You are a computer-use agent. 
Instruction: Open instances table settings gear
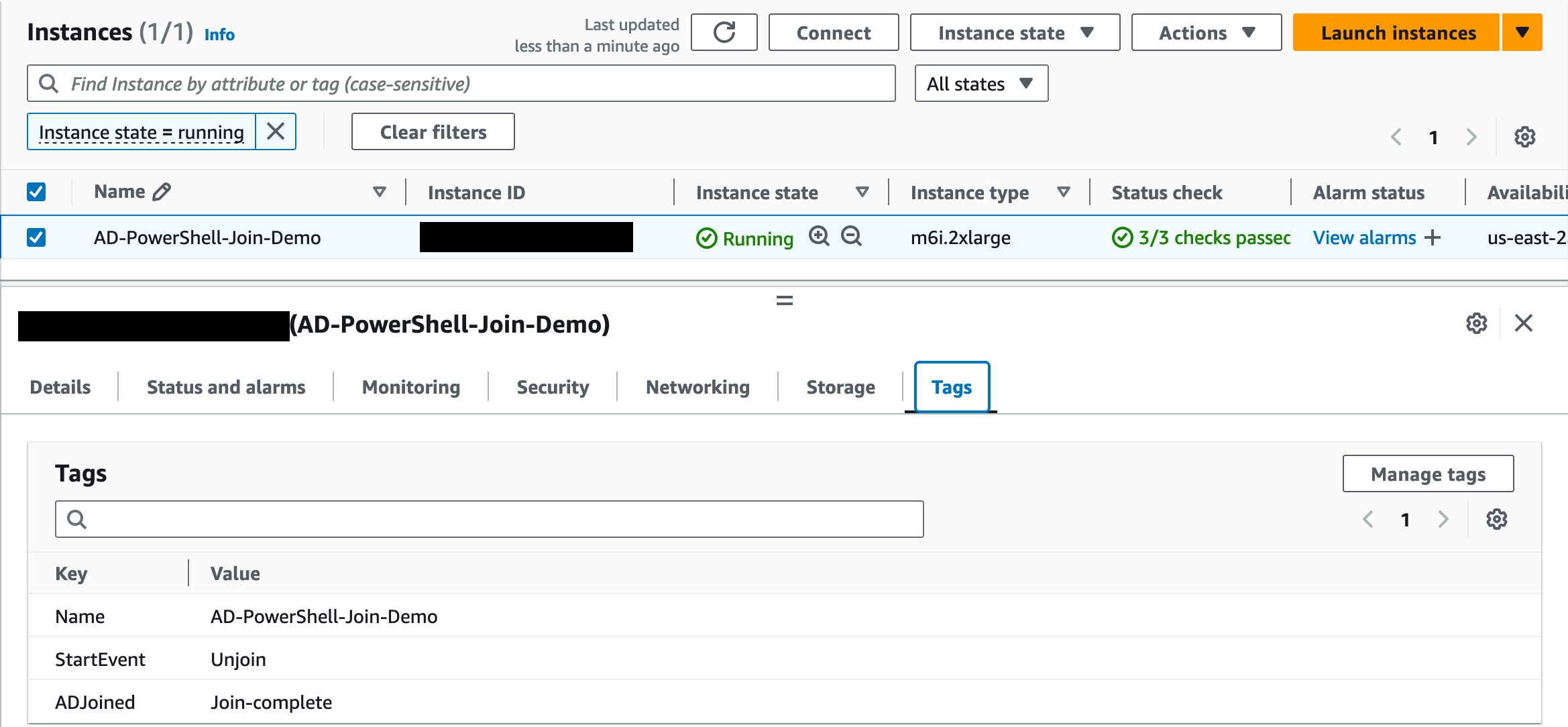1524,137
